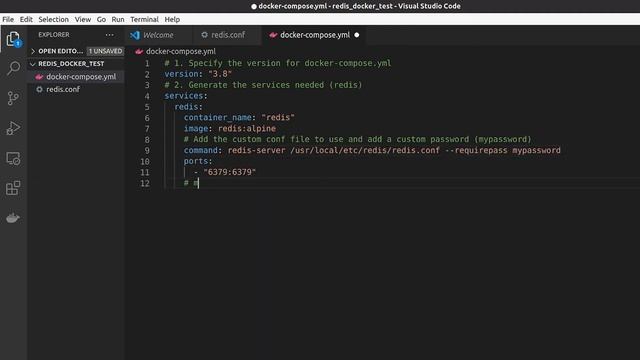640x360 pixels.
Task: Open the Terminal menu
Action: click(144, 19)
